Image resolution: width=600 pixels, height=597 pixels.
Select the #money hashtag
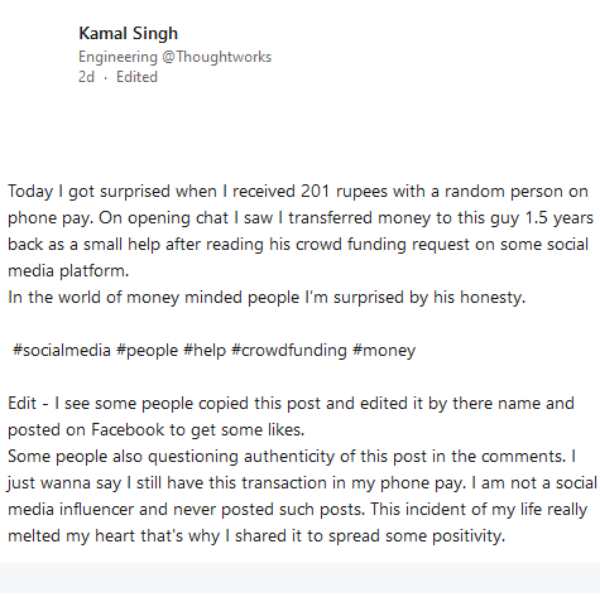383,351
